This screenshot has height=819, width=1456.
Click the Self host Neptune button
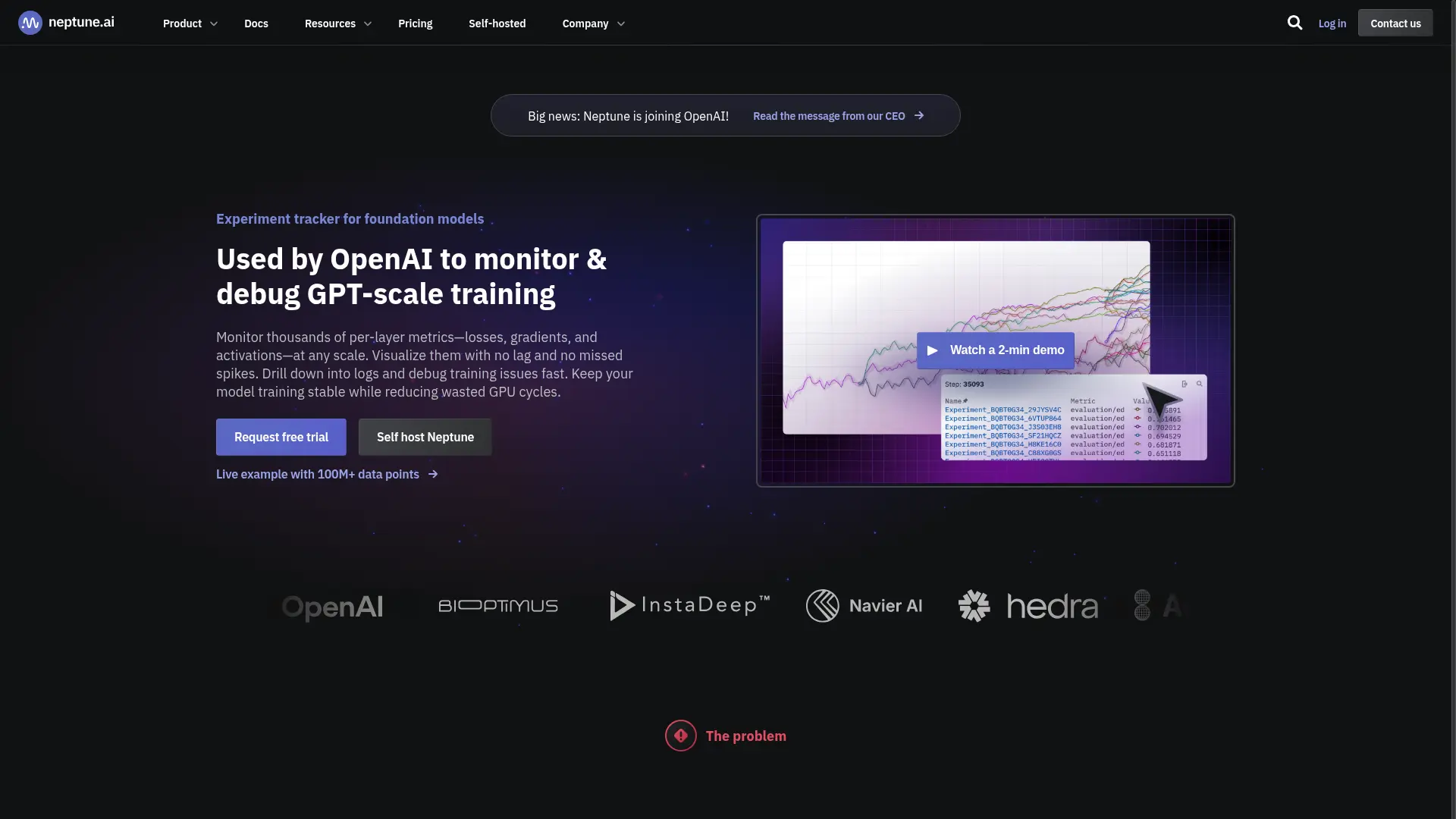425,437
